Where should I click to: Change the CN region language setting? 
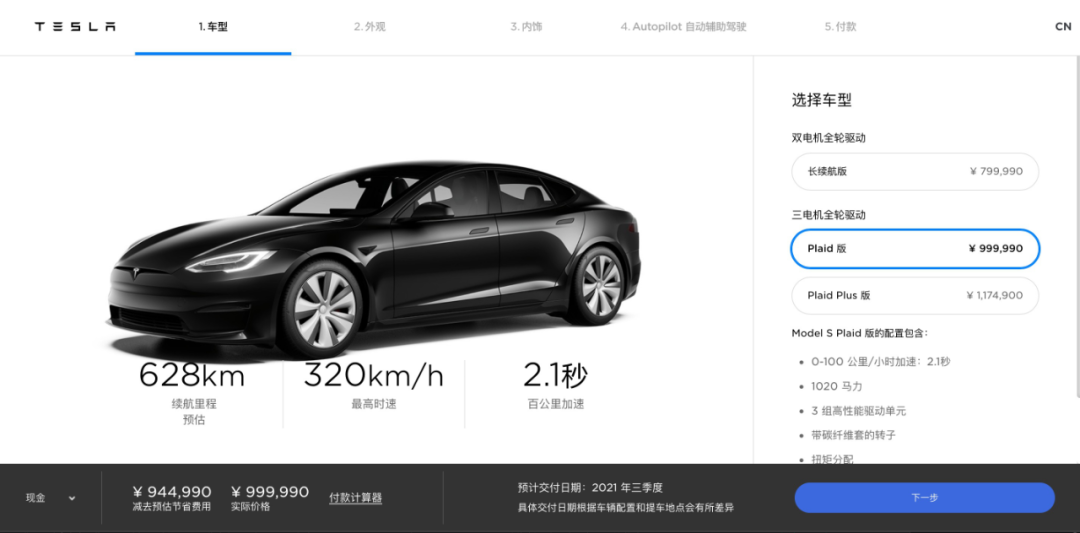tap(1063, 27)
